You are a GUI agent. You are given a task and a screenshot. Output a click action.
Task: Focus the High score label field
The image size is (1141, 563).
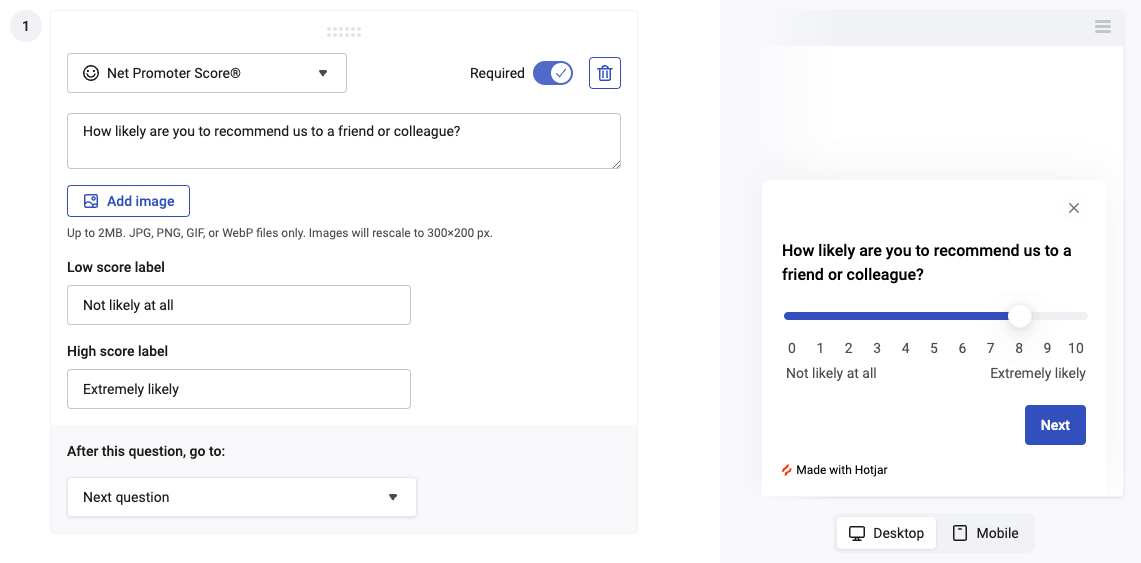point(239,389)
